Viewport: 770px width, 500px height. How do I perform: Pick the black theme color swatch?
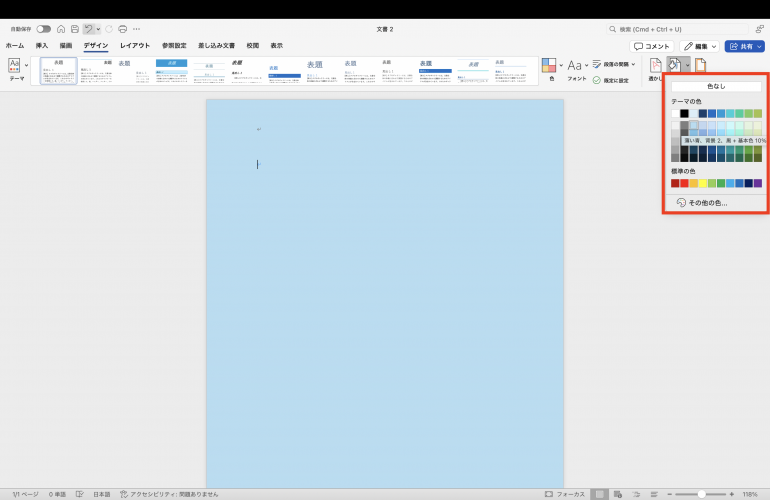click(685, 114)
